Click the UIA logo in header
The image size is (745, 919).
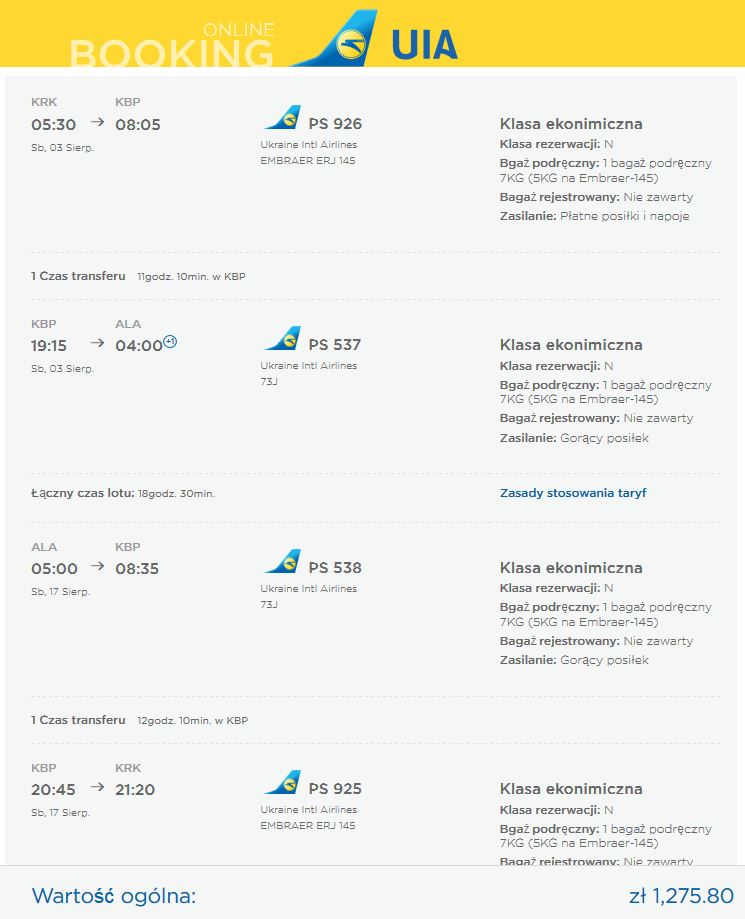(x=375, y=38)
